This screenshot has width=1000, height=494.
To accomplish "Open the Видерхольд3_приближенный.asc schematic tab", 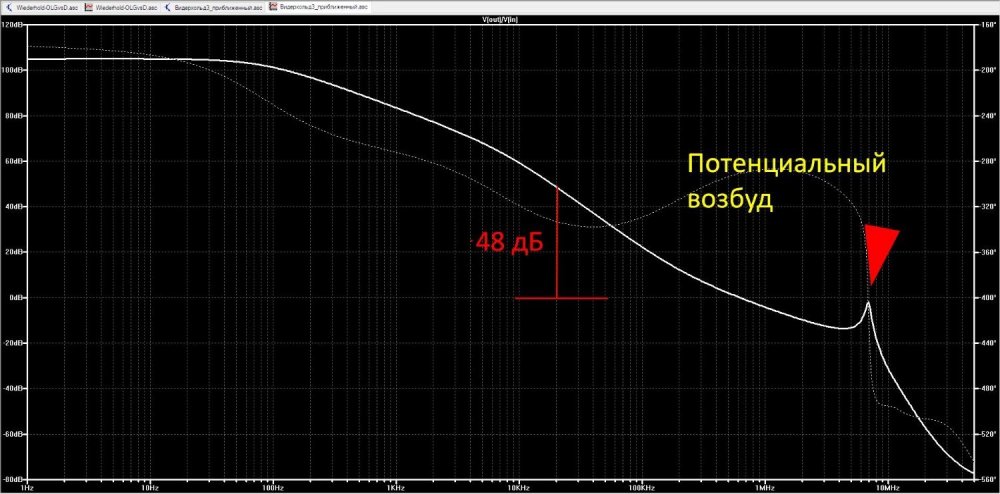I will (219, 6).
